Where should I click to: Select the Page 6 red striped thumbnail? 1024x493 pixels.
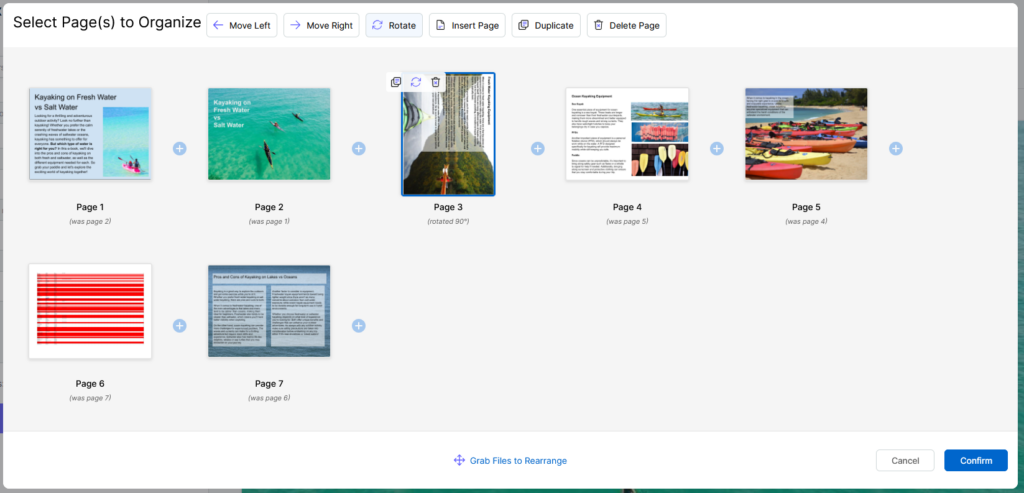pos(90,311)
